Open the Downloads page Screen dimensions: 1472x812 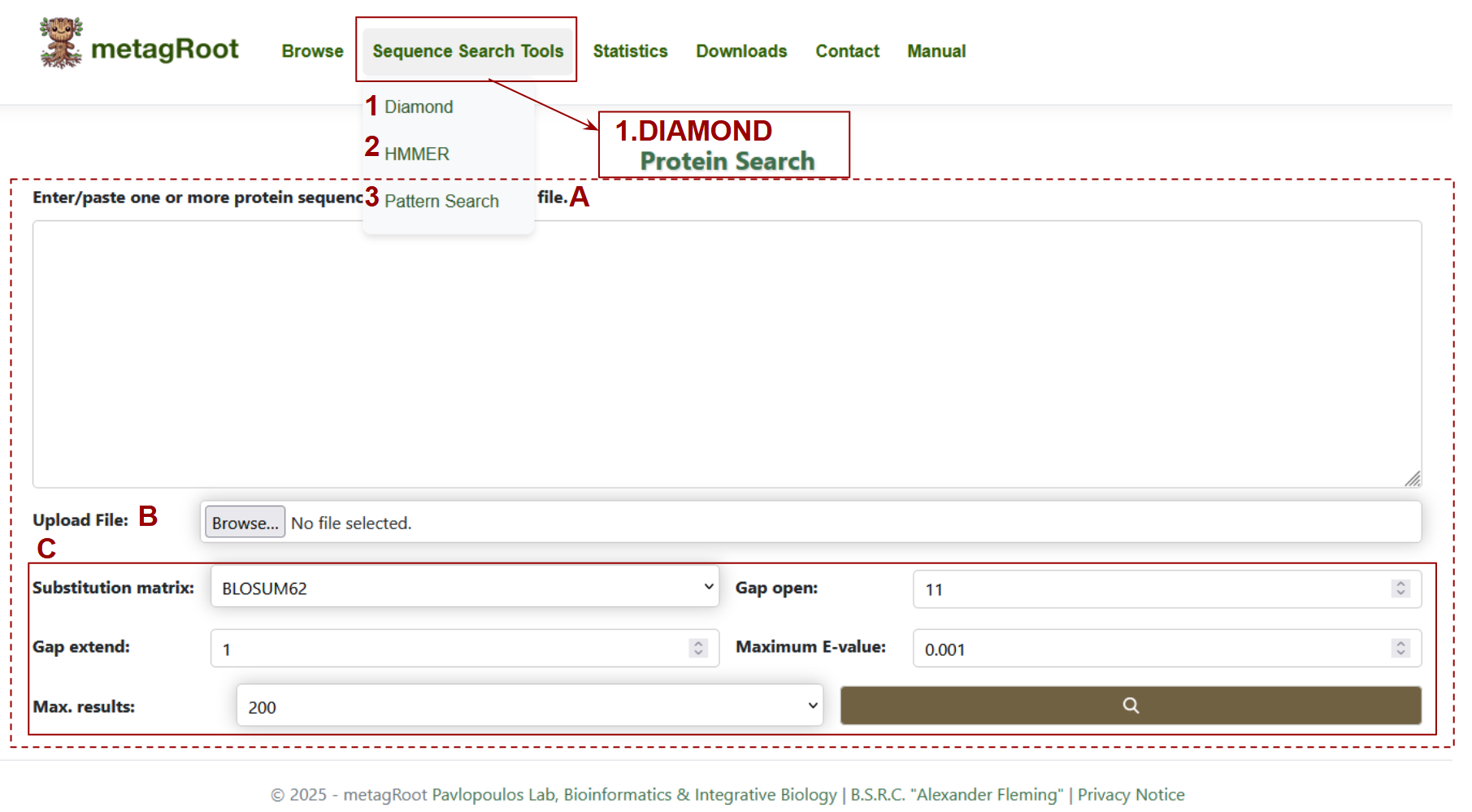coord(741,51)
